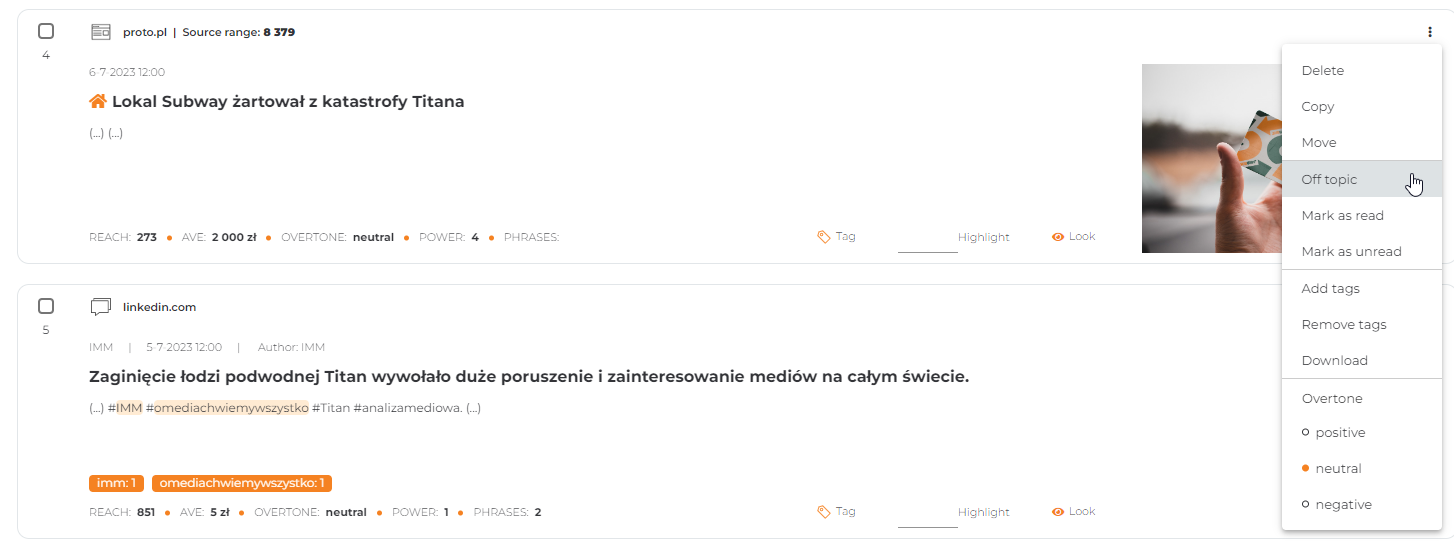Image resolution: width=1454 pixels, height=553 pixels.
Task: Click the orange home icon before Lokal Subway title
Action: pos(98,101)
